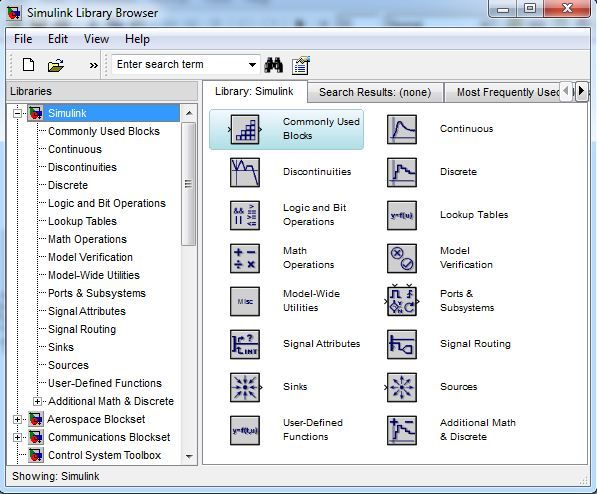
Task: Select Model Verification in the tree
Action: [90, 257]
